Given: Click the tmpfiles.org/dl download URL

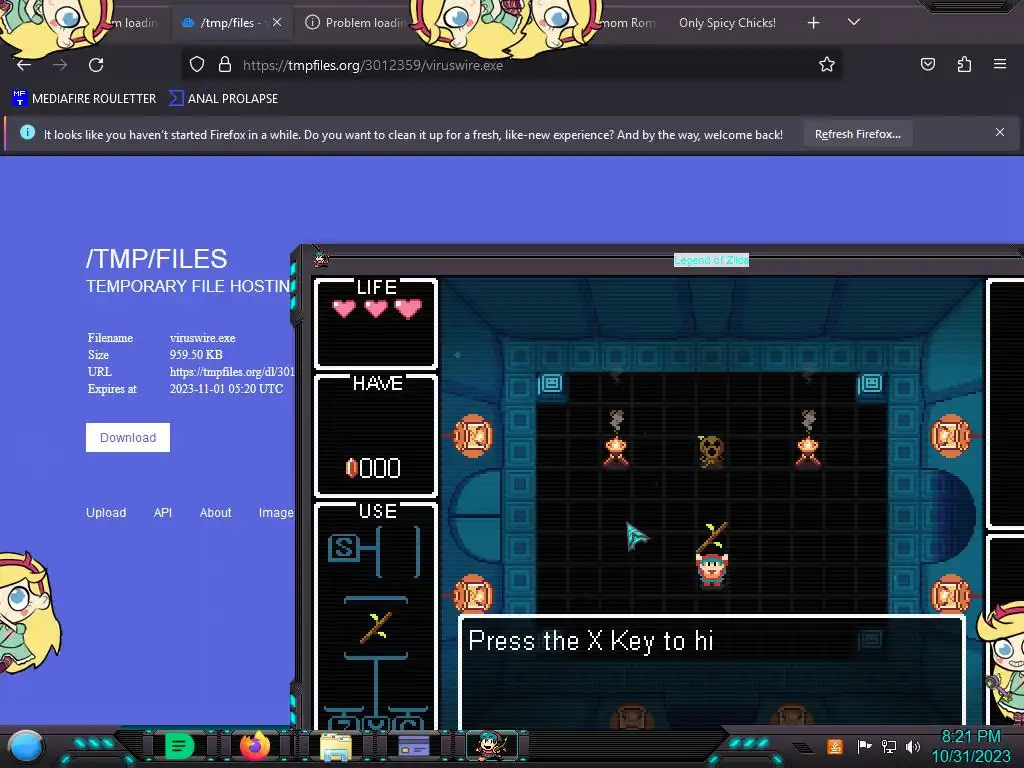Looking at the screenshot, I should (232, 372).
